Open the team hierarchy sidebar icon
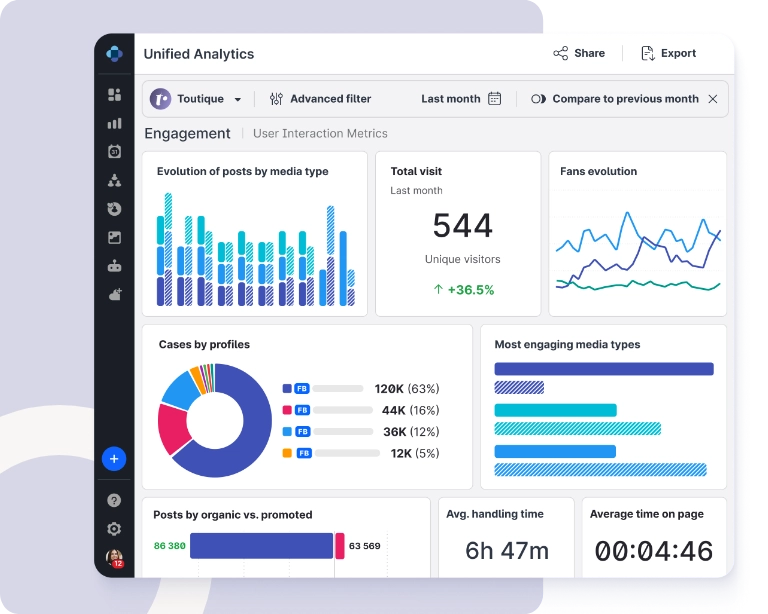This screenshot has height=614, width=768. (x=114, y=181)
